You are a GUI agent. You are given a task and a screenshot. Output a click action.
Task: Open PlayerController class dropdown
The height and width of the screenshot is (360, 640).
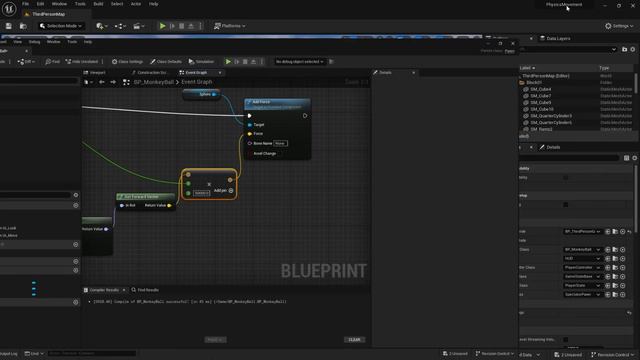[x=582, y=267]
